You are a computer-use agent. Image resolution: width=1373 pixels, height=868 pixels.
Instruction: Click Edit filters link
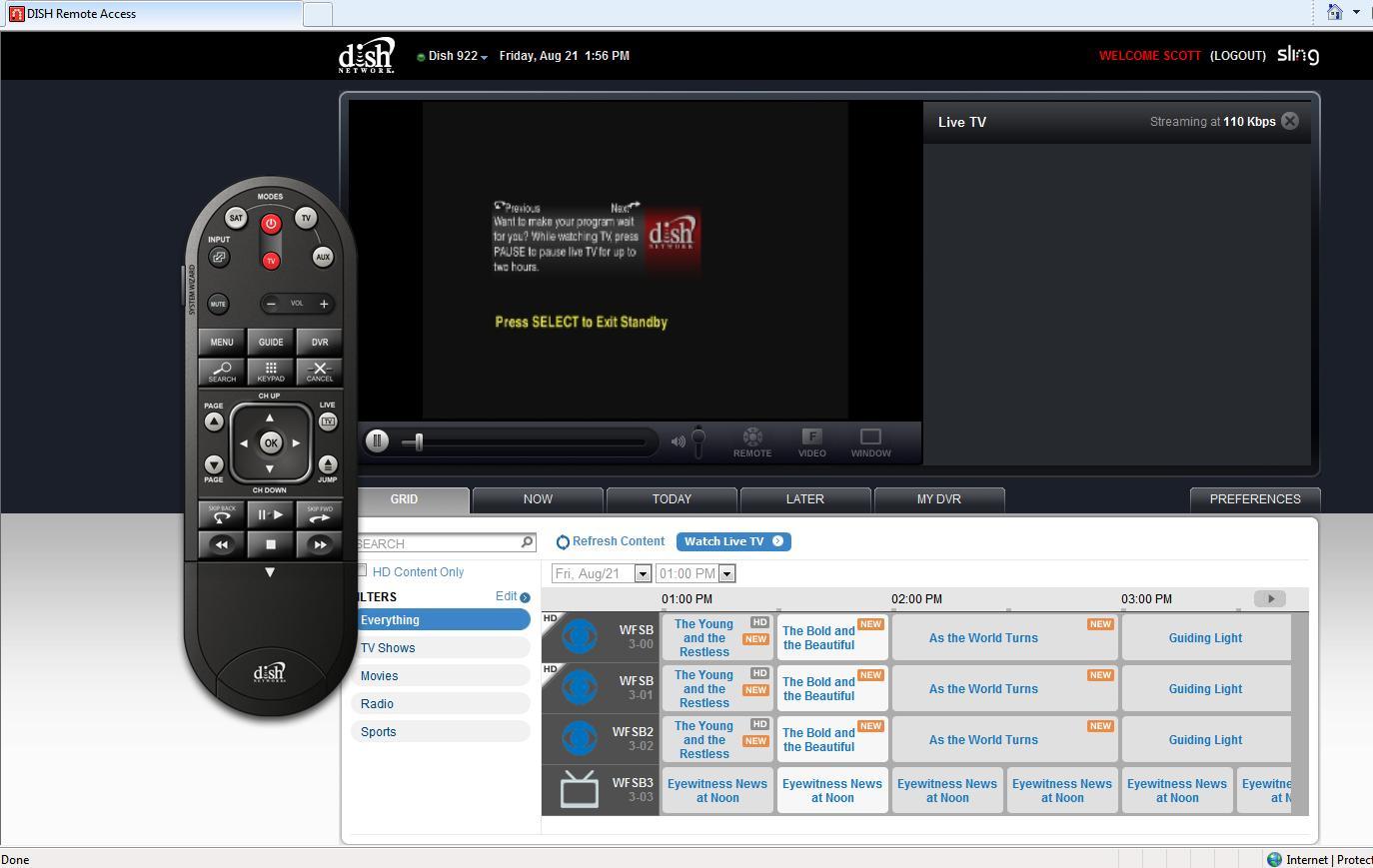tap(513, 596)
